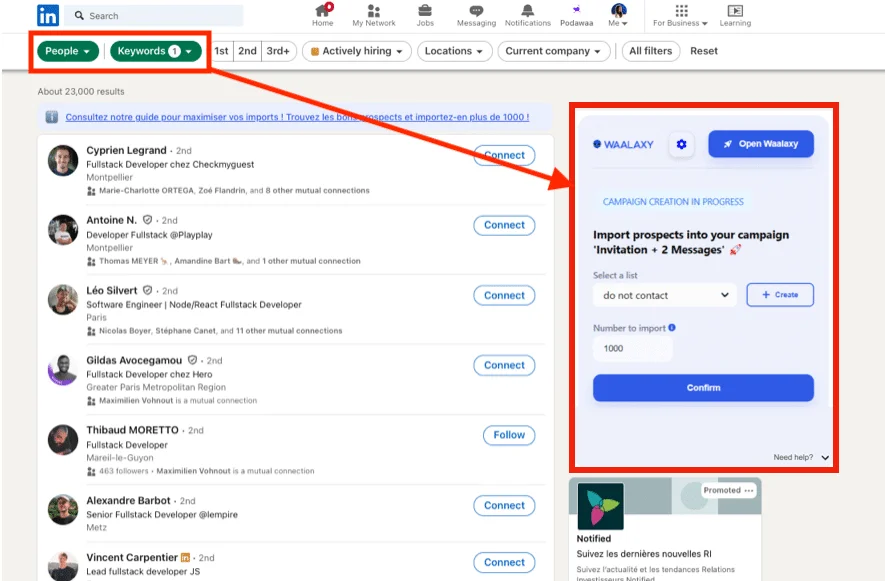Expand the 'do not contact' list dropdown
This screenshot has height=581, width=885.
pos(665,295)
